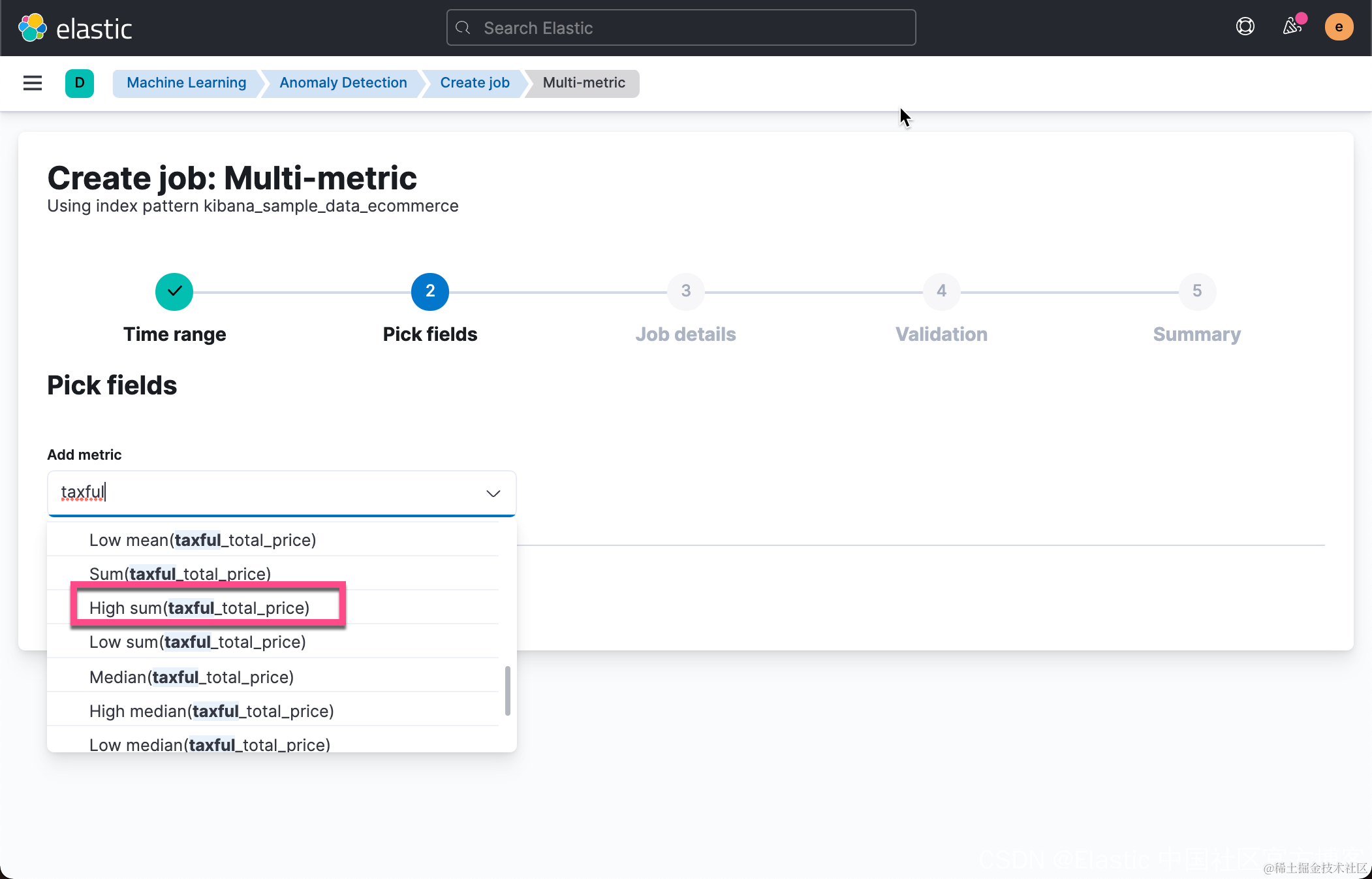
Task: Click the step 4 Validation circle
Action: point(941,291)
